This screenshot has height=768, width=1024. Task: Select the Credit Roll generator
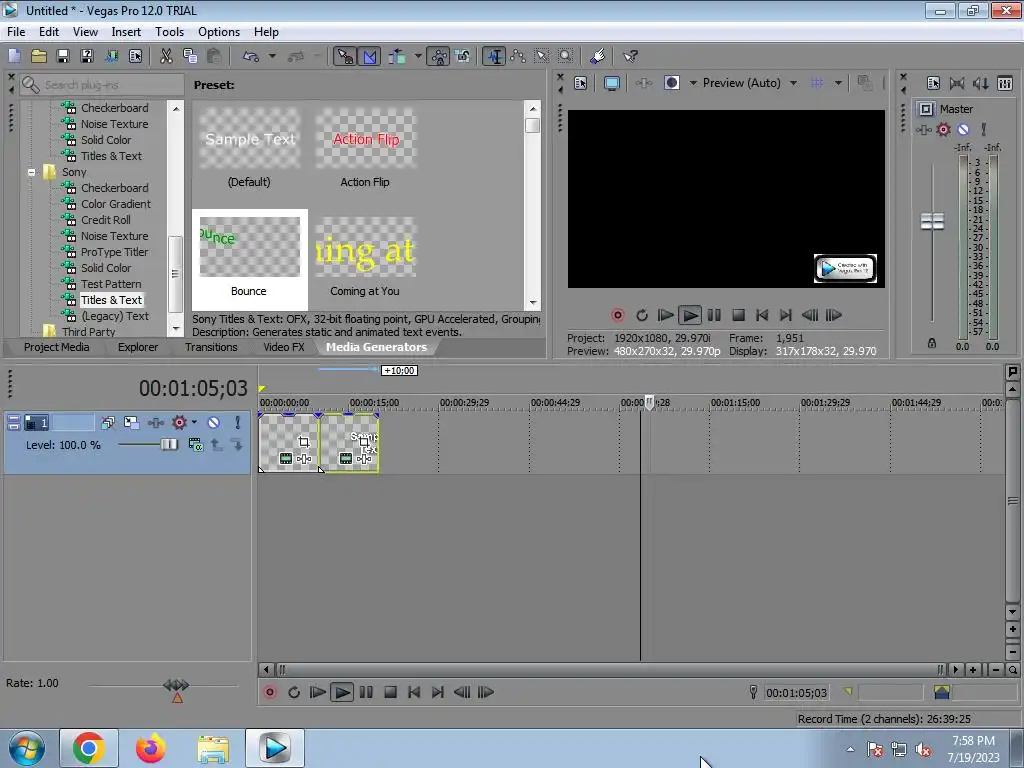coord(105,220)
